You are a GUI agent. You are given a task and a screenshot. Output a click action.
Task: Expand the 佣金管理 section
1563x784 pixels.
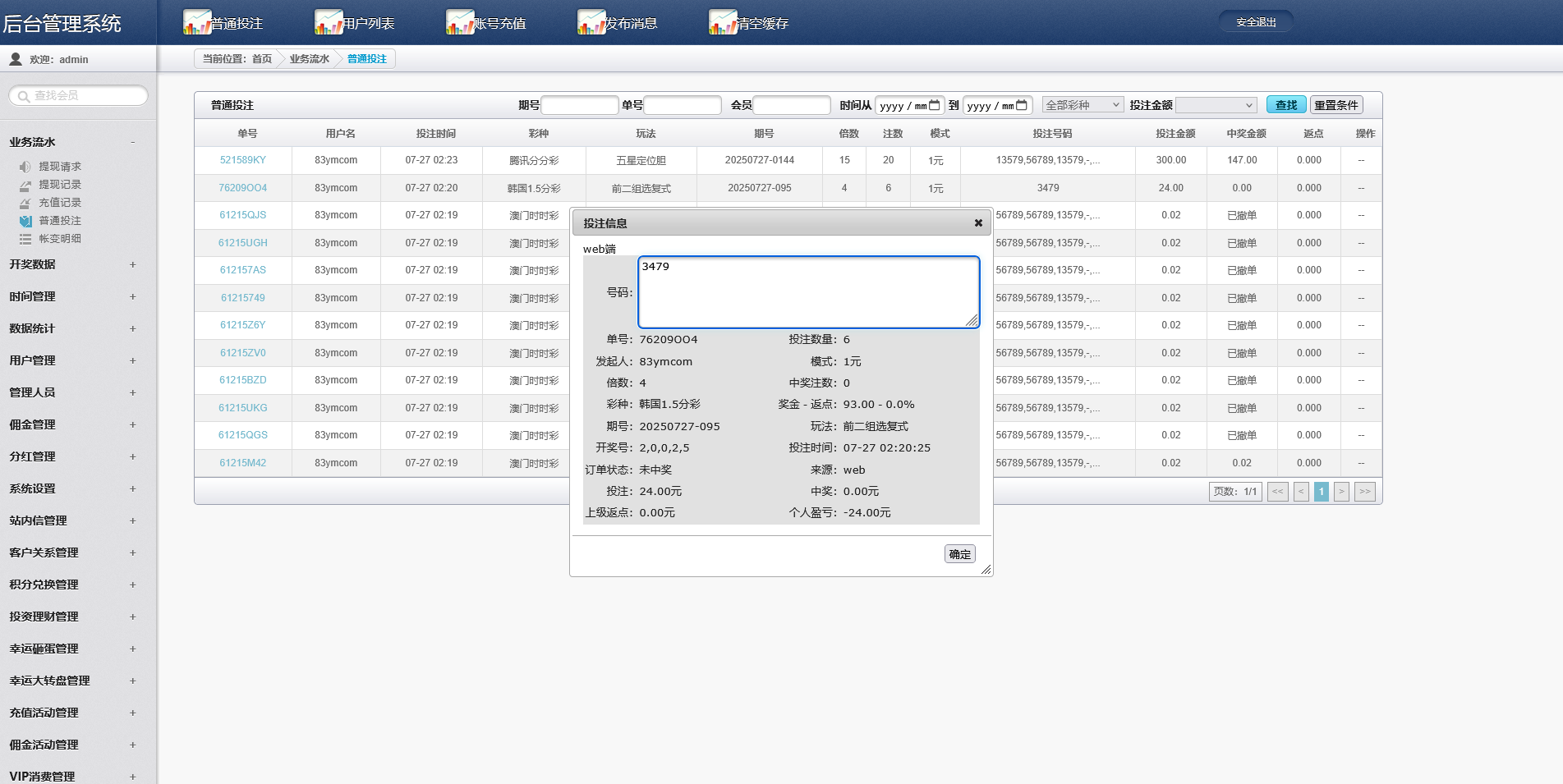coord(132,424)
